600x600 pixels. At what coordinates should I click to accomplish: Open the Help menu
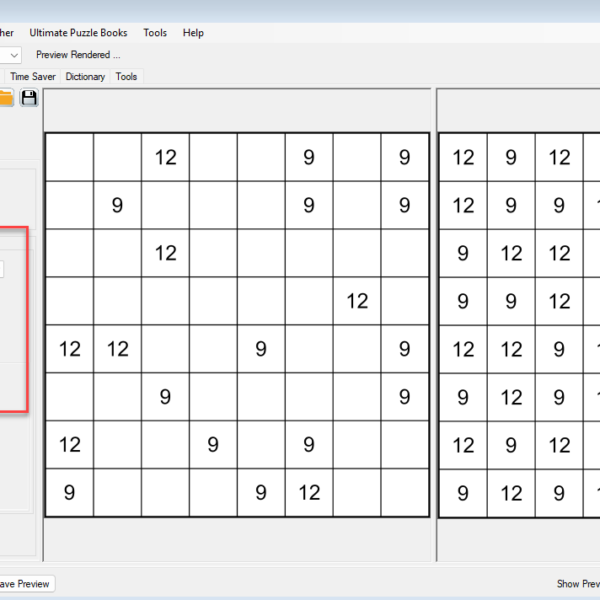coord(193,33)
